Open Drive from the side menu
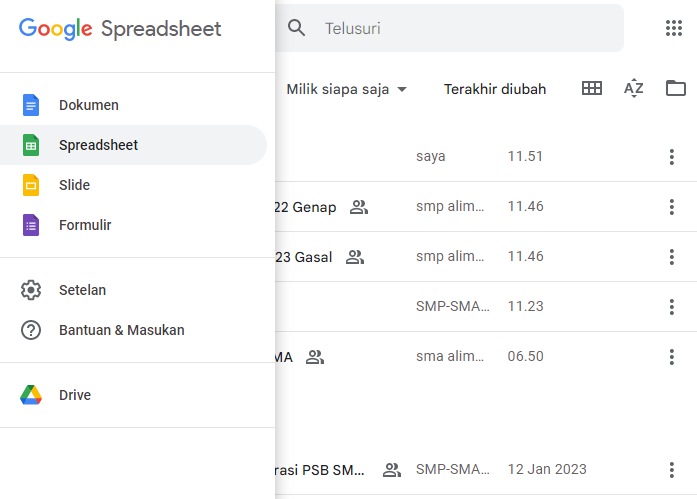This screenshot has height=499, width=697. click(133, 395)
